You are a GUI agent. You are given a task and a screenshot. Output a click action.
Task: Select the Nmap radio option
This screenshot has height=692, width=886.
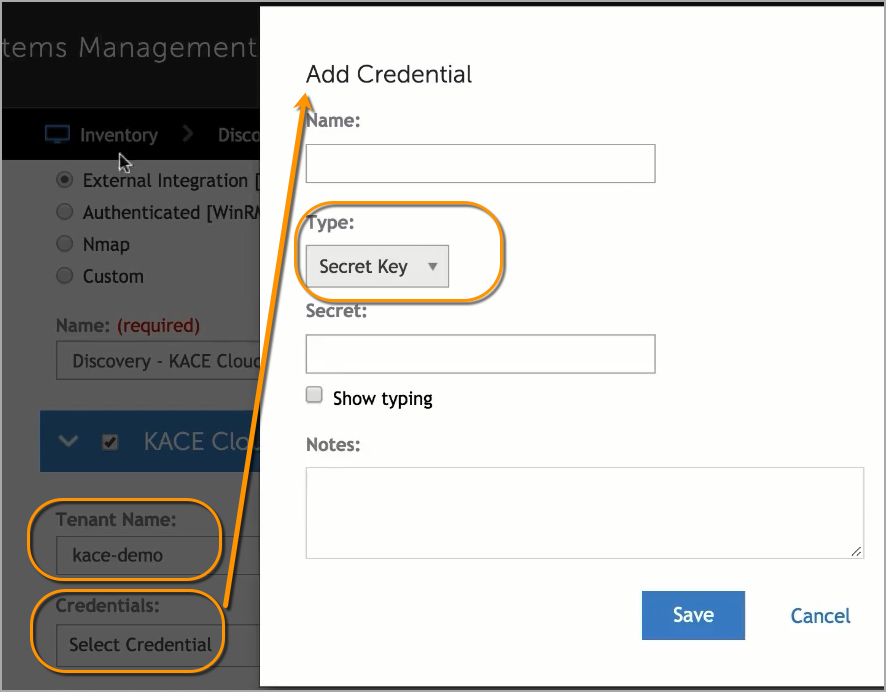65,244
